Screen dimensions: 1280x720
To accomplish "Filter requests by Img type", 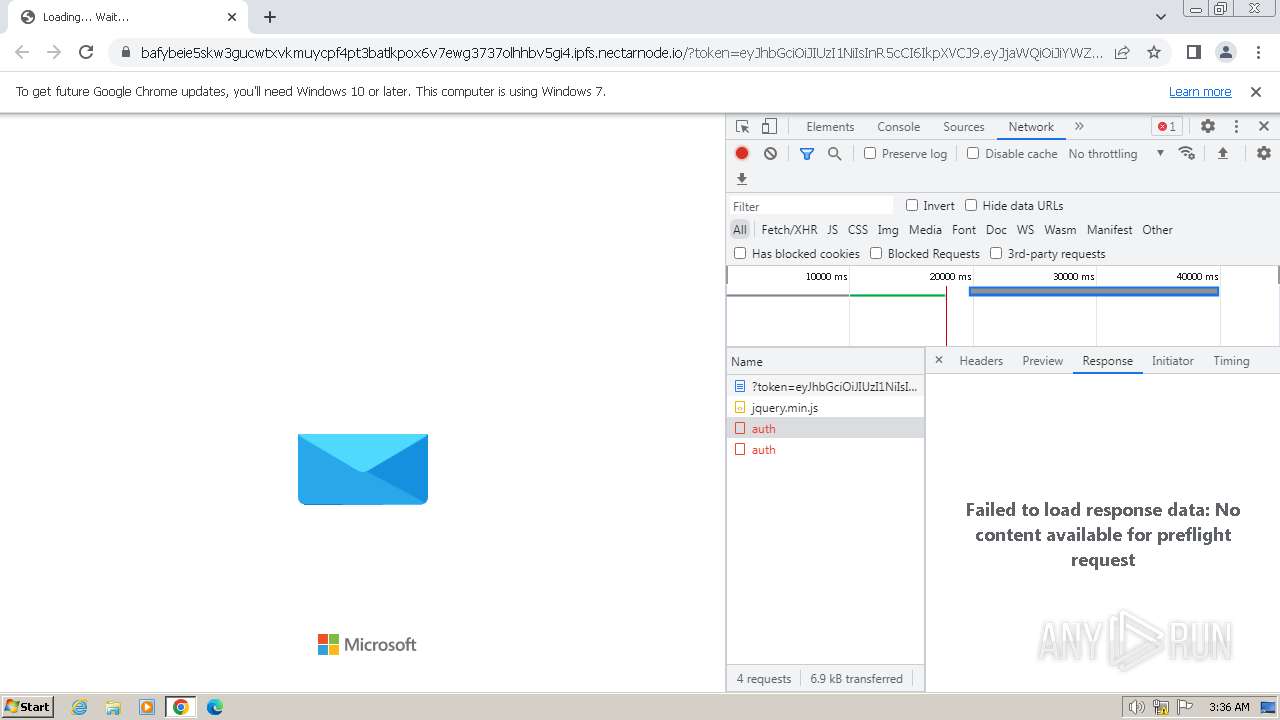I will click(888, 230).
